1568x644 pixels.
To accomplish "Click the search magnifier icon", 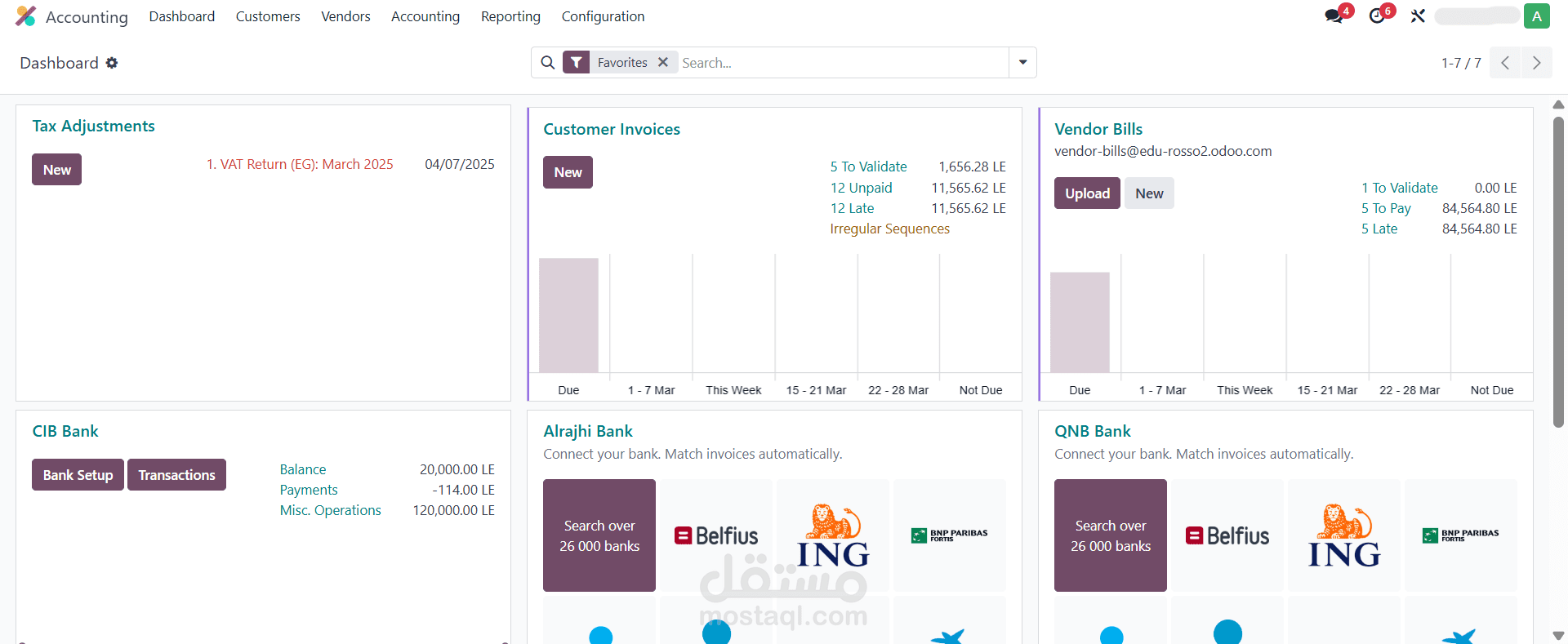I will click(x=548, y=63).
